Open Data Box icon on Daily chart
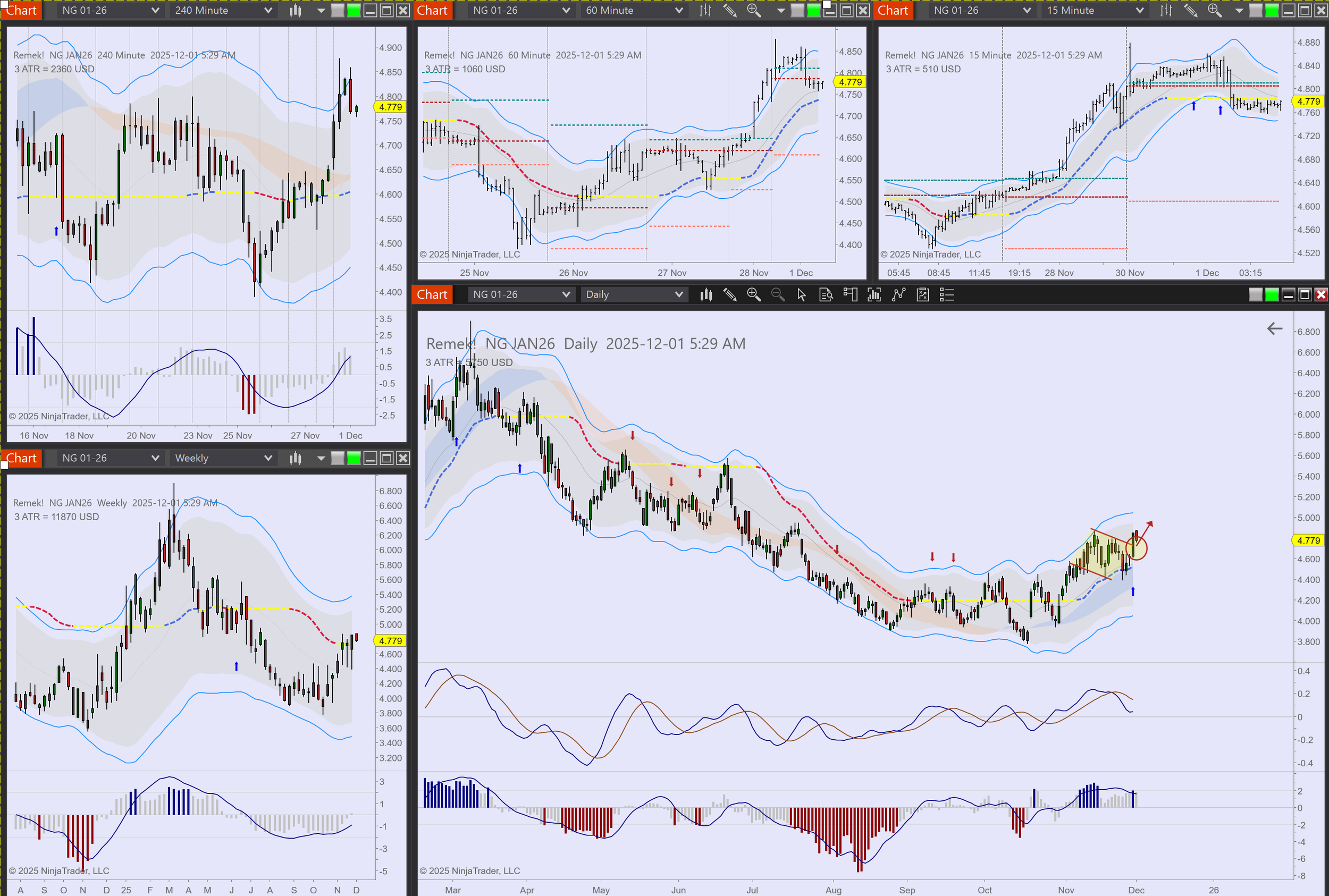Image resolution: width=1329 pixels, height=896 pixels. tap(826, 294)
